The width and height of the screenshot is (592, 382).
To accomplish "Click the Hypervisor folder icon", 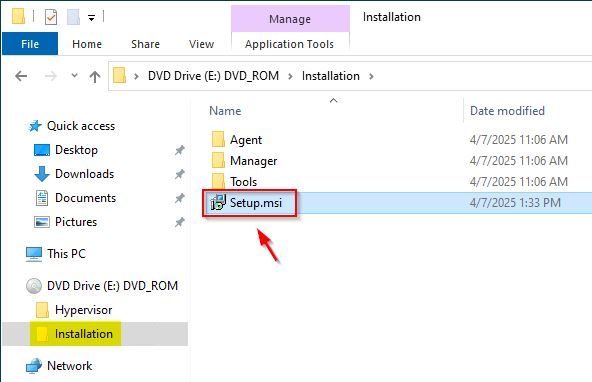I will [x=42, y=310].
